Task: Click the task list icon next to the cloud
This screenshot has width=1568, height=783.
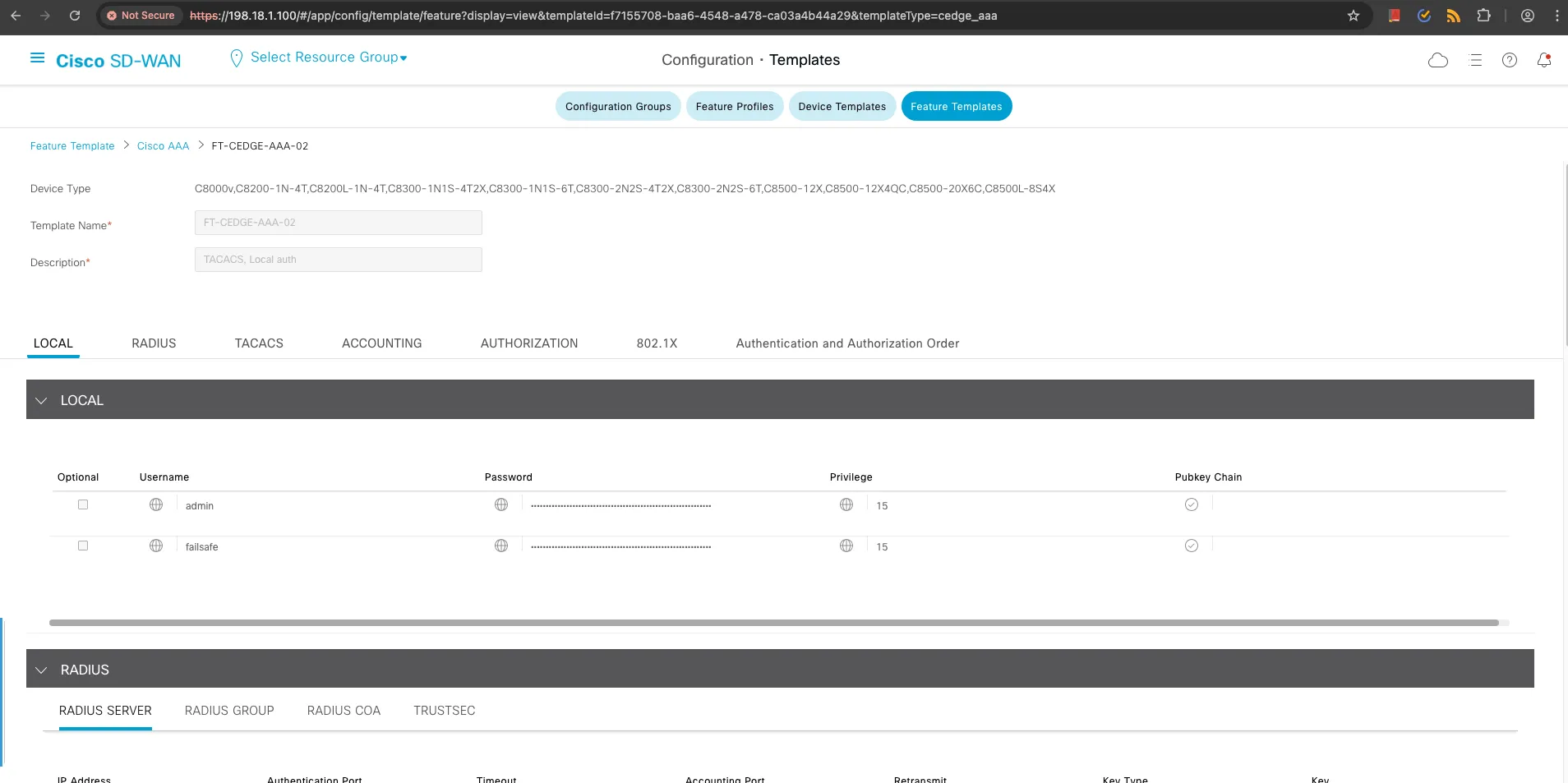Action: (x=1475, y=59)
